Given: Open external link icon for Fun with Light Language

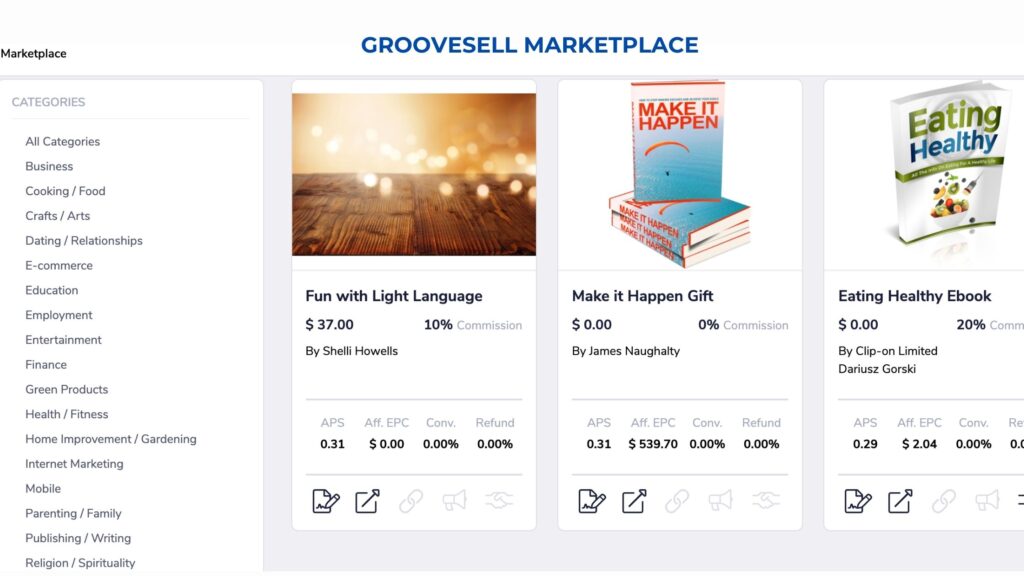Looking at the screenshot, I should point(368,501).
